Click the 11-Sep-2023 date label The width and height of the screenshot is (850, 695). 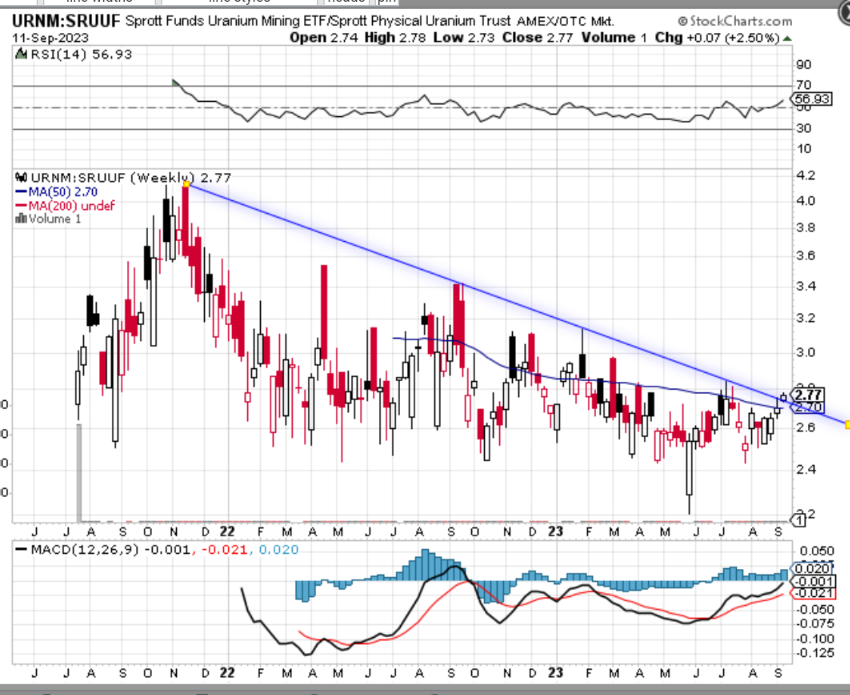(50, 38)
